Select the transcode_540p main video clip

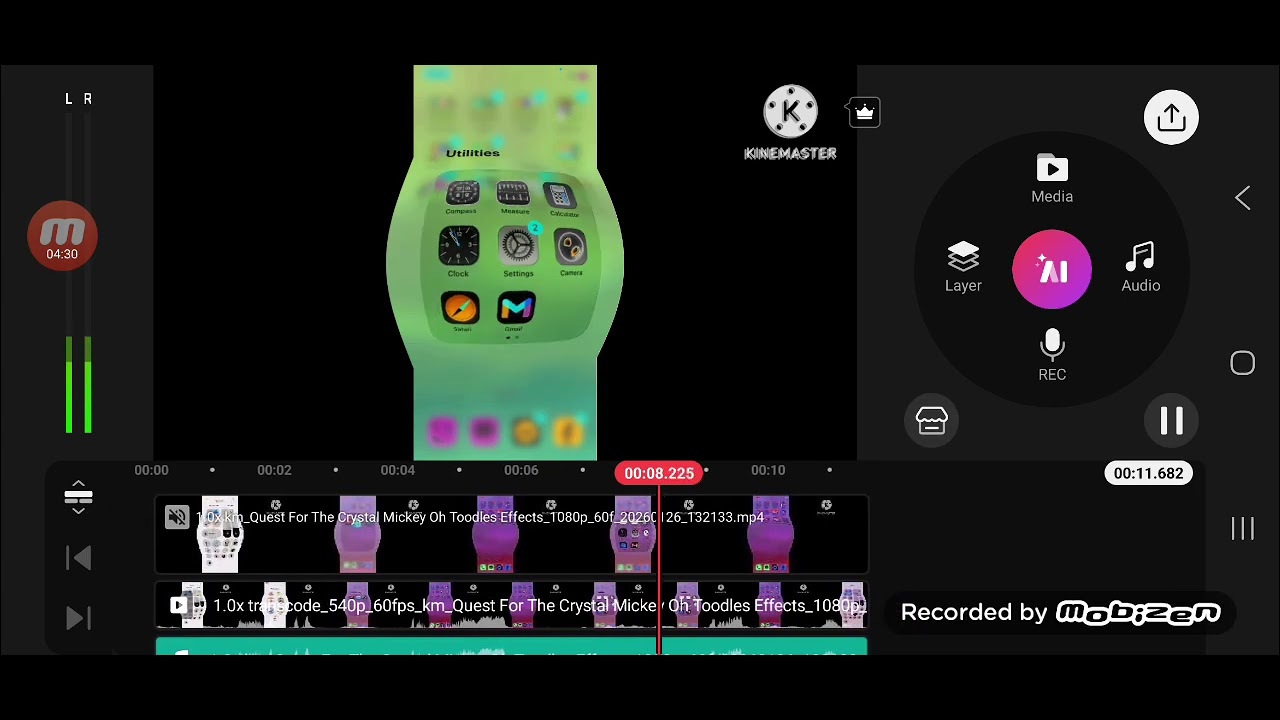coord(511,606)
